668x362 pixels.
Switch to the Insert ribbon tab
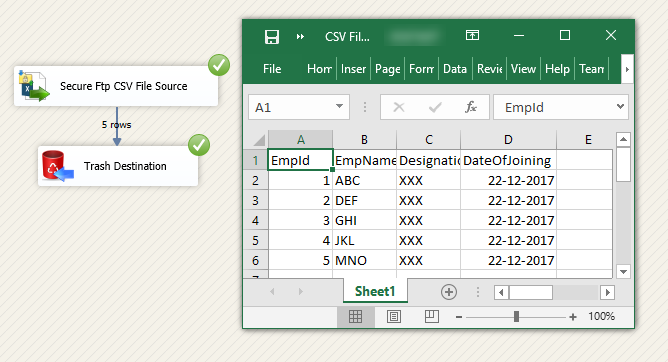(x=353, y=69)
